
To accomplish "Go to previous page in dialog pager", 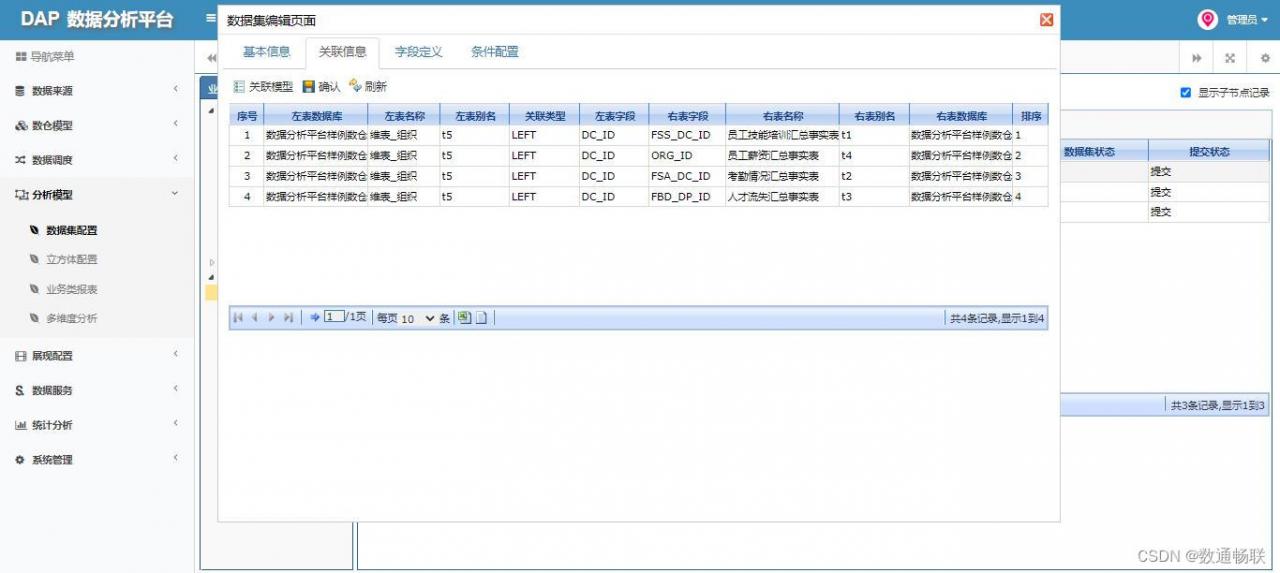I will (254, 318).
